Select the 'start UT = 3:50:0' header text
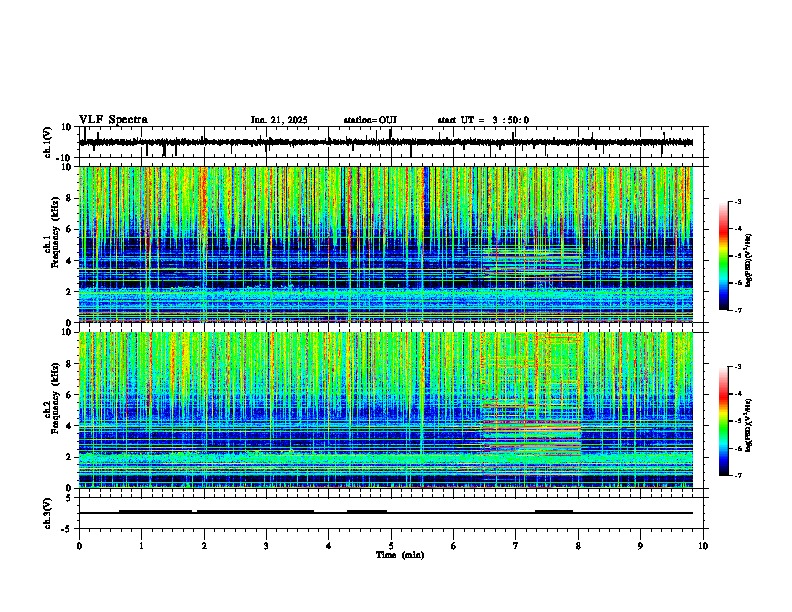 [483, 120]
